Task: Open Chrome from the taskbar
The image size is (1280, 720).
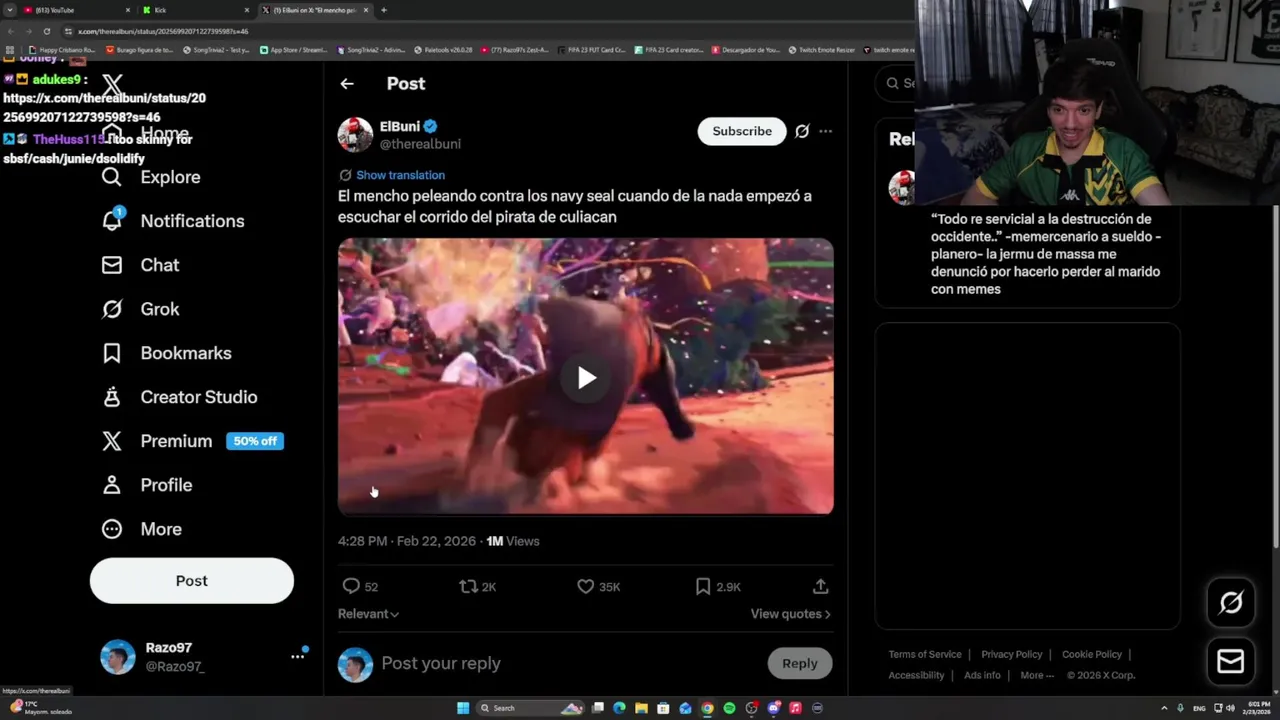Action: pos(707,708)
